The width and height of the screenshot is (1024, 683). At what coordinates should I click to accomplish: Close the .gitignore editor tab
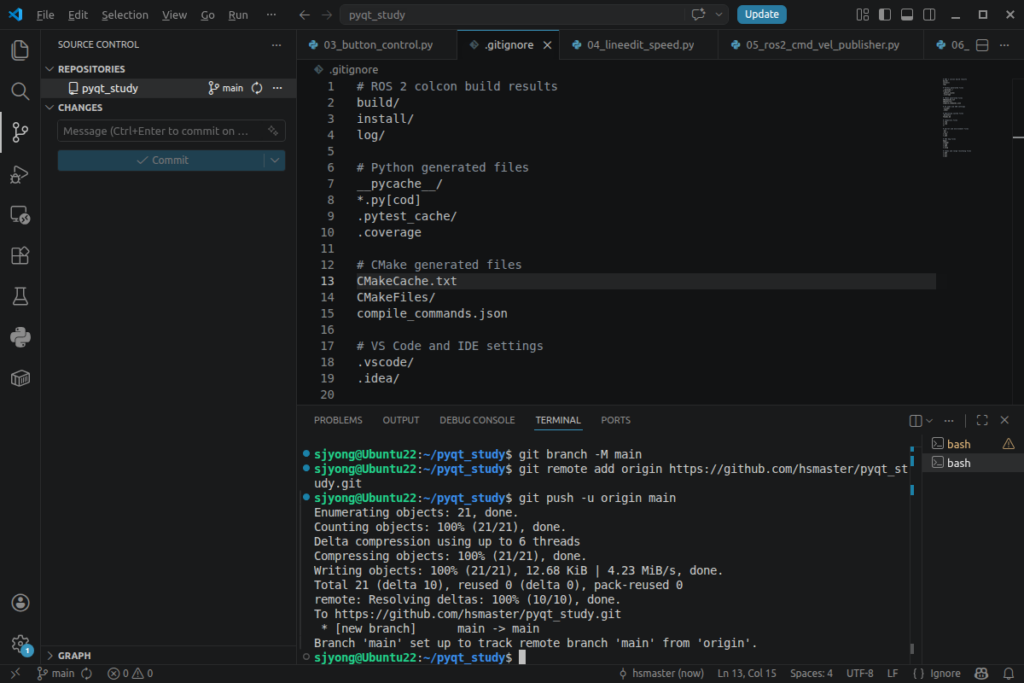click(547, 45)
